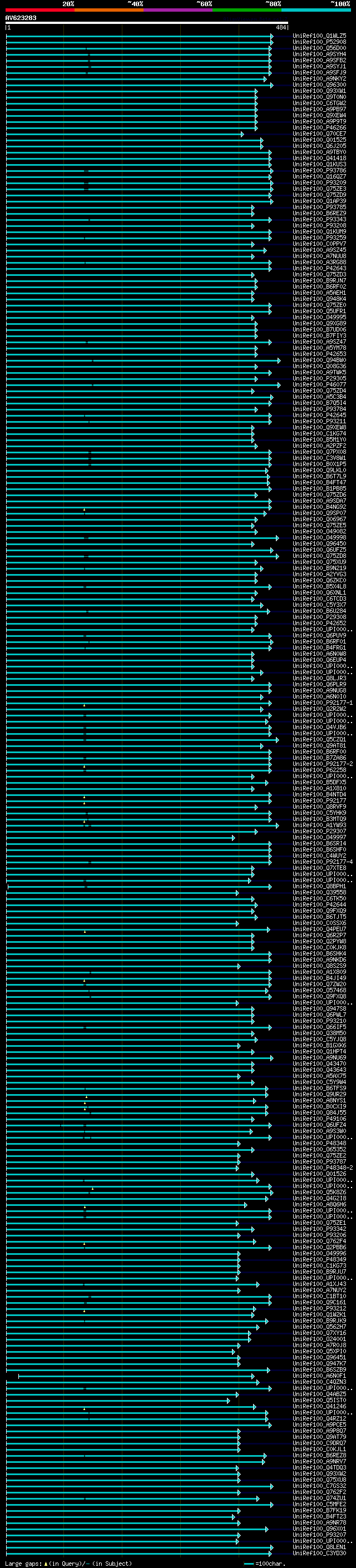Select the UniRef100_A1YW93 entry
Viewport: 356px width, 1568px height.
pos(319,825)
